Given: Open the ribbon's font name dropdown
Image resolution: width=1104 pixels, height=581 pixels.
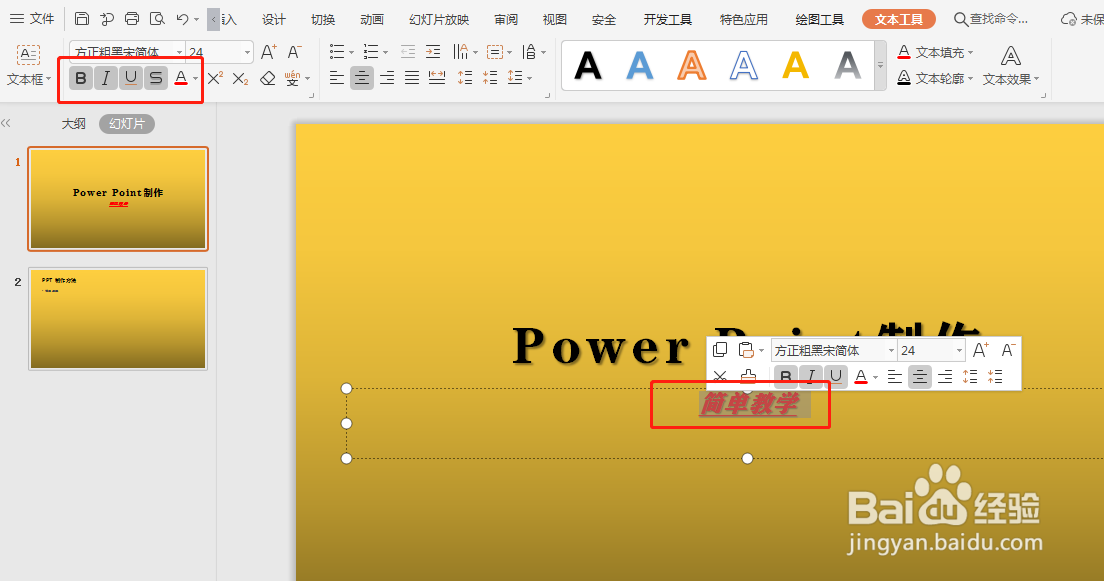Looking at the screenshot, I should pos(180,52).
